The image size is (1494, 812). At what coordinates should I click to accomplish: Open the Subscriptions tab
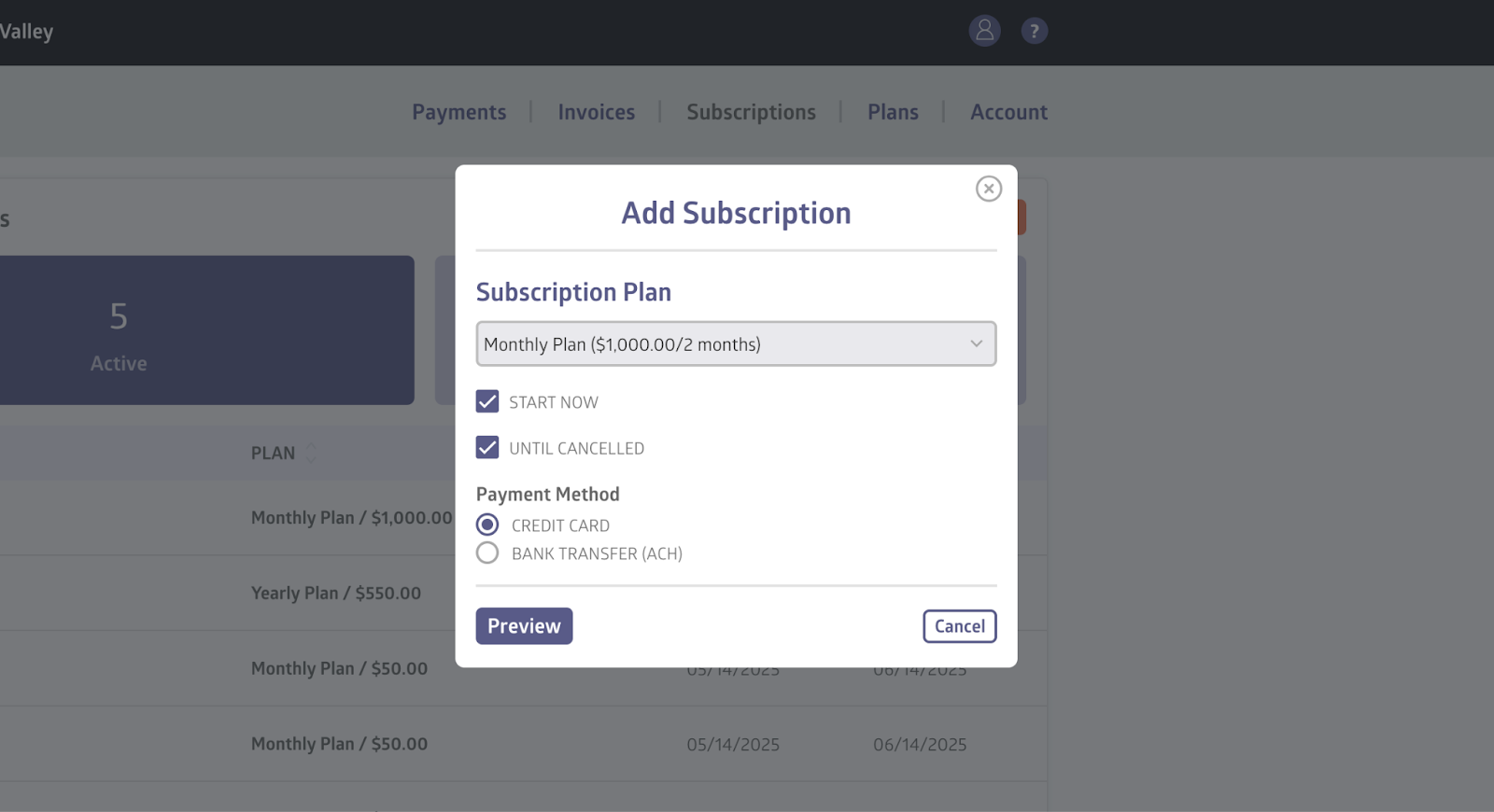[x=751, y=112]
